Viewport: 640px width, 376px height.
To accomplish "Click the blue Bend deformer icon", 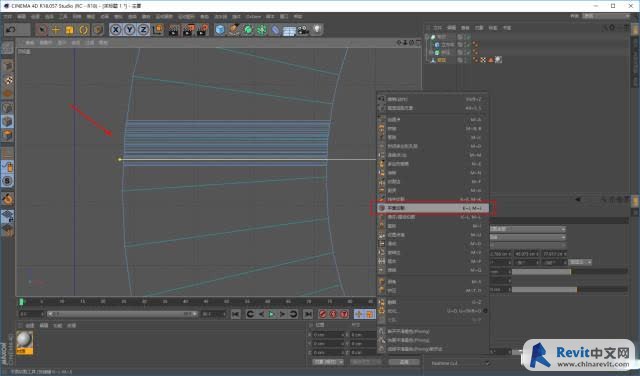I will [276, 30].
